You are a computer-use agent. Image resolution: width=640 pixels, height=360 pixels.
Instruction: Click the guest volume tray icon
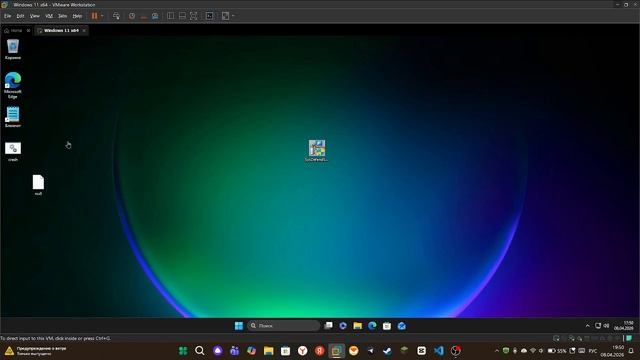click(607, 326)
